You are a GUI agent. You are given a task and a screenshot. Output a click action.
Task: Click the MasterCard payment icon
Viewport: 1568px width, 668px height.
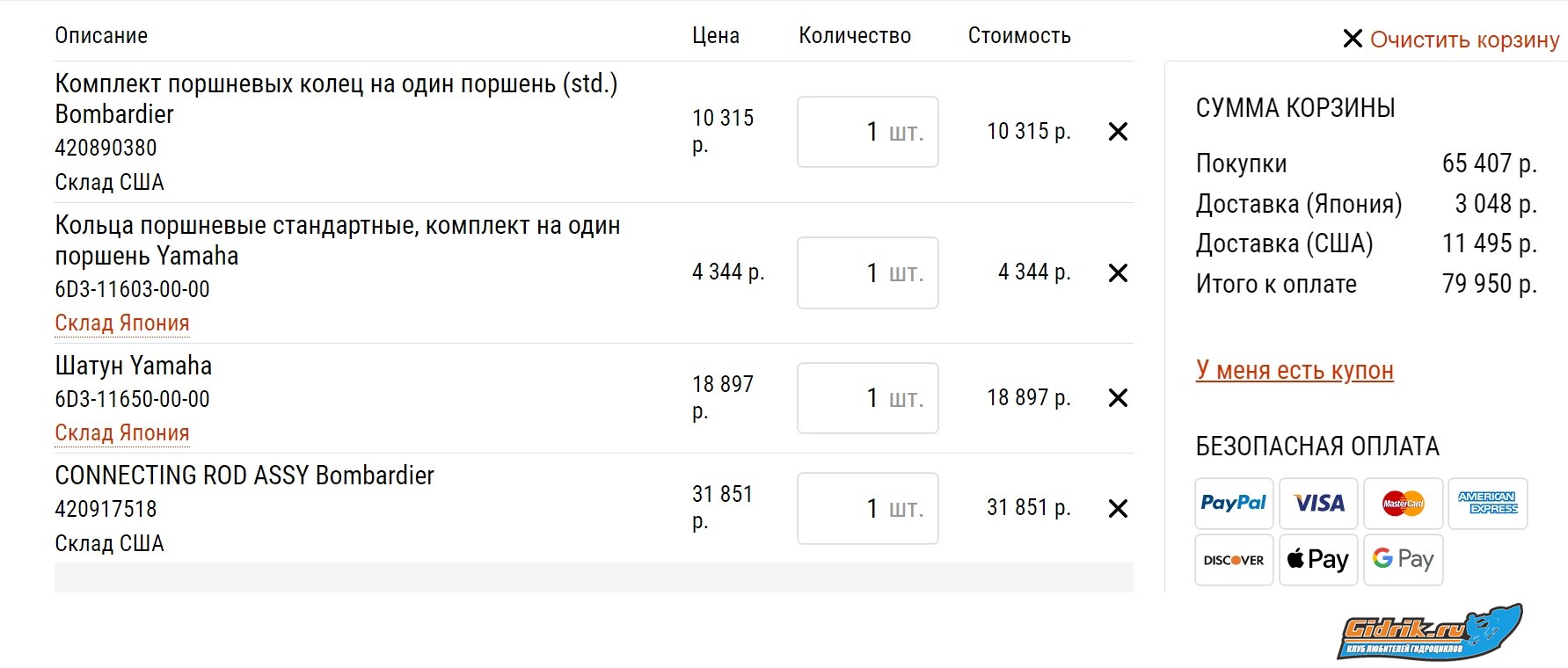click(1403, 504)
